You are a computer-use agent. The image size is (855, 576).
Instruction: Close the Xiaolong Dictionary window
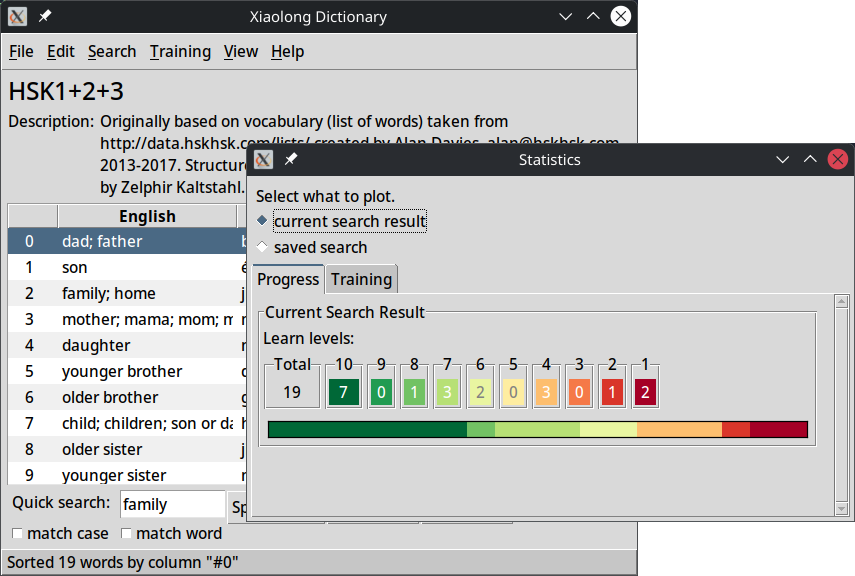pyautogui.click(x=621, y=16)
